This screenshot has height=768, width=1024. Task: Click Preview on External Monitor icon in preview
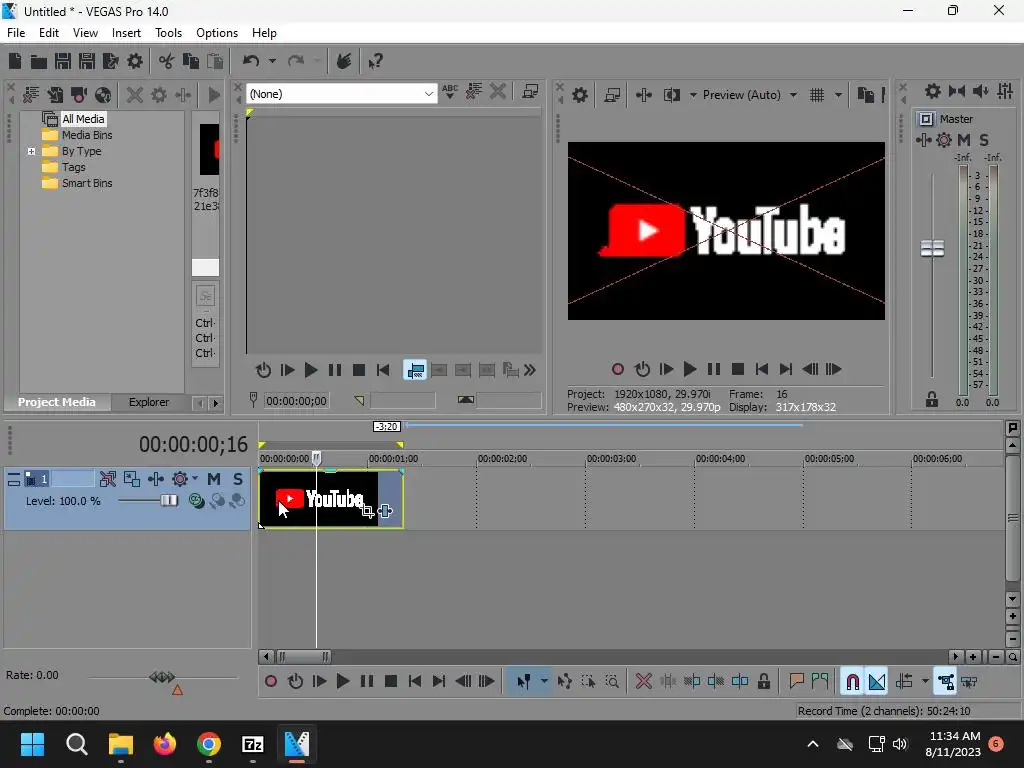[612, 95]
